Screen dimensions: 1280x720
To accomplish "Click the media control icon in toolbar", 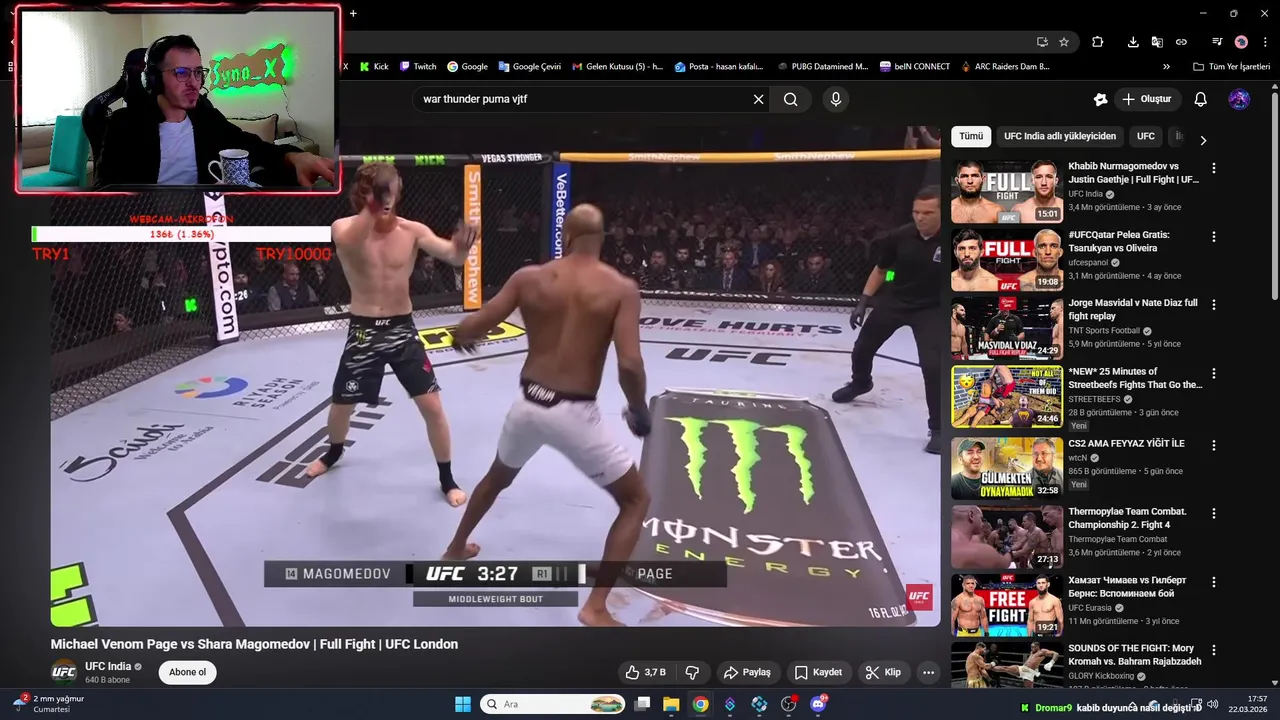I will coord(1217,42).
